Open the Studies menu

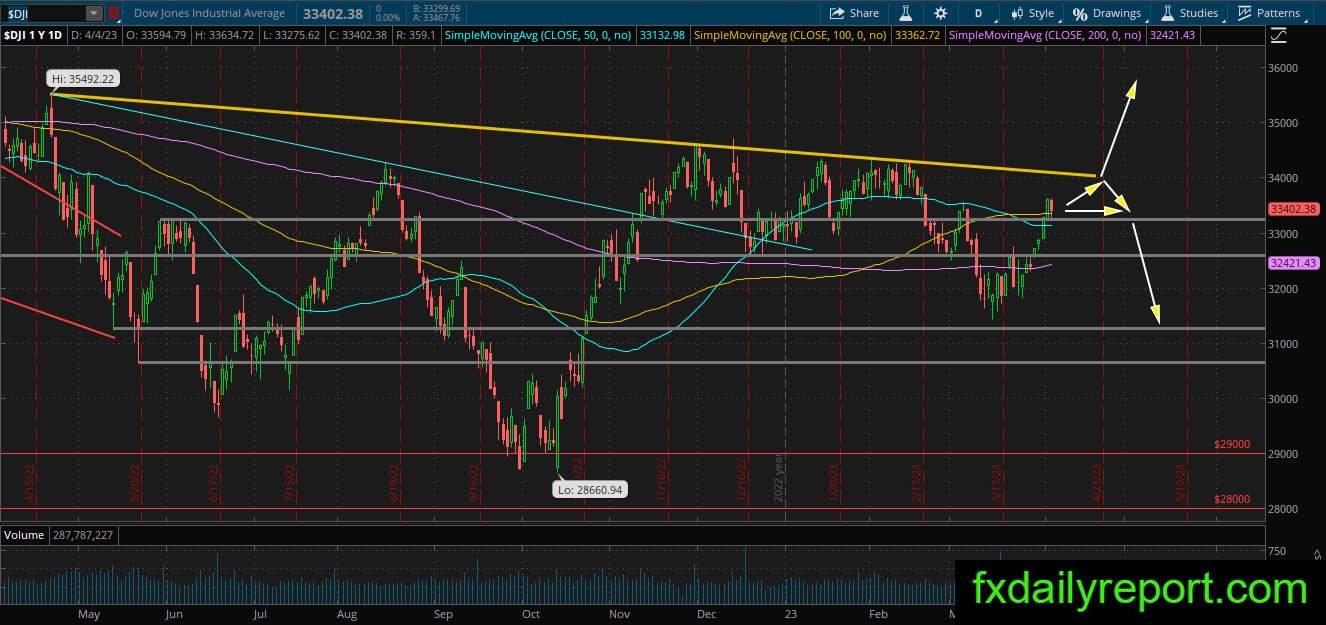pos(1189,13)
